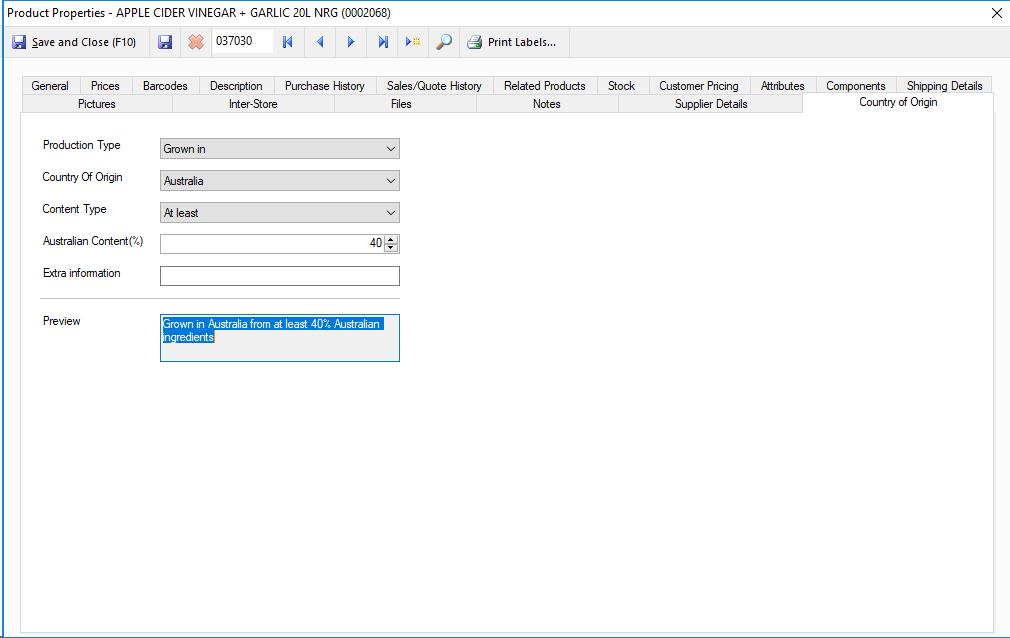Image resolution: width=1010 pixels, height=638 pixels.
Task: Decrease Australian Content percentage with down arrow
Action: point(391,247)
